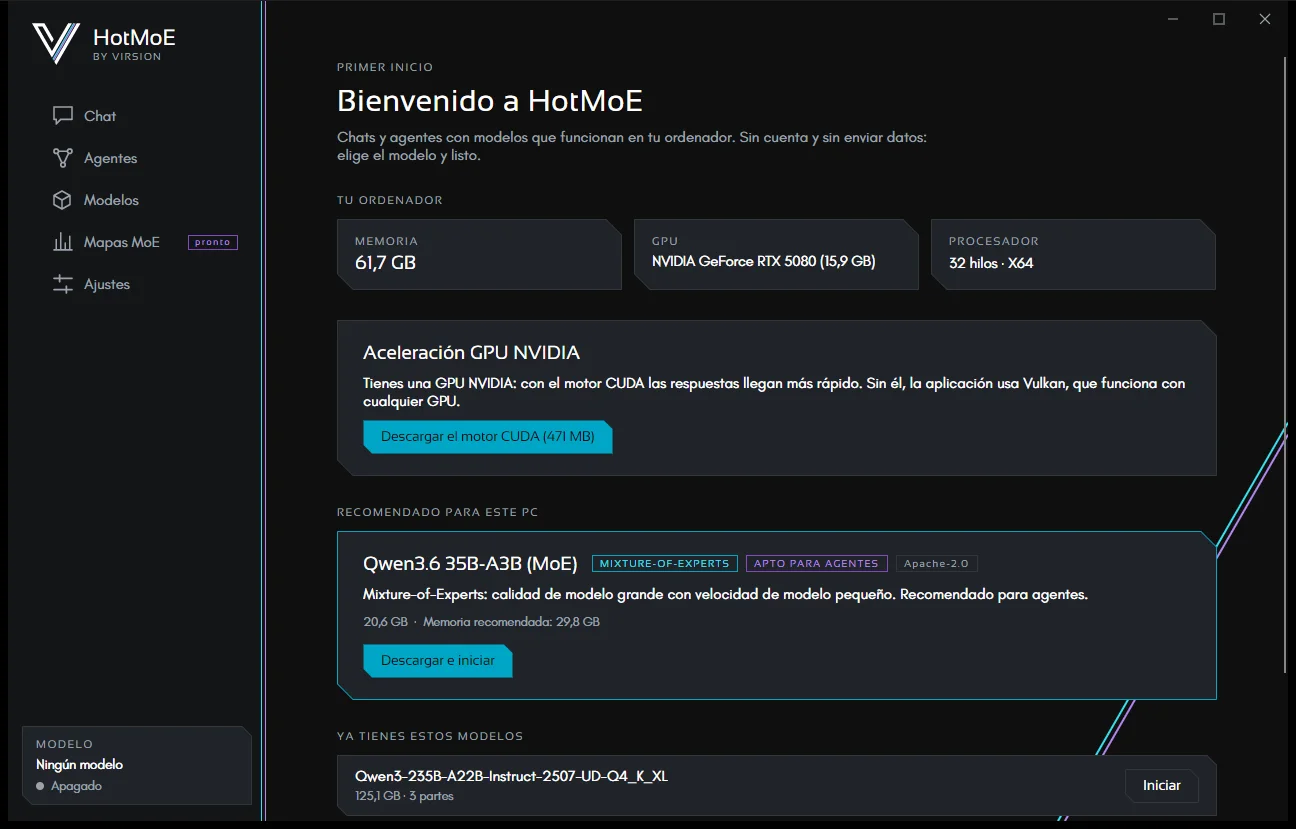1296x829 pixels.
Task: Click the Aceleración GPU NVIDIA heading
Action: [471, 353]
